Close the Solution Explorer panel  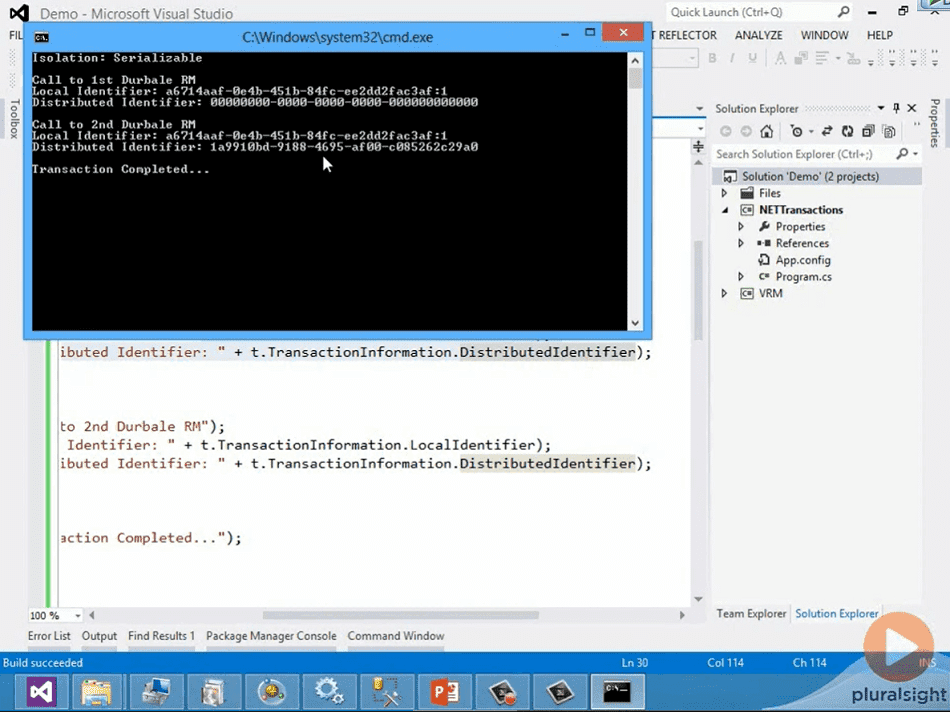pyautogui.click(x=912, y=108)
